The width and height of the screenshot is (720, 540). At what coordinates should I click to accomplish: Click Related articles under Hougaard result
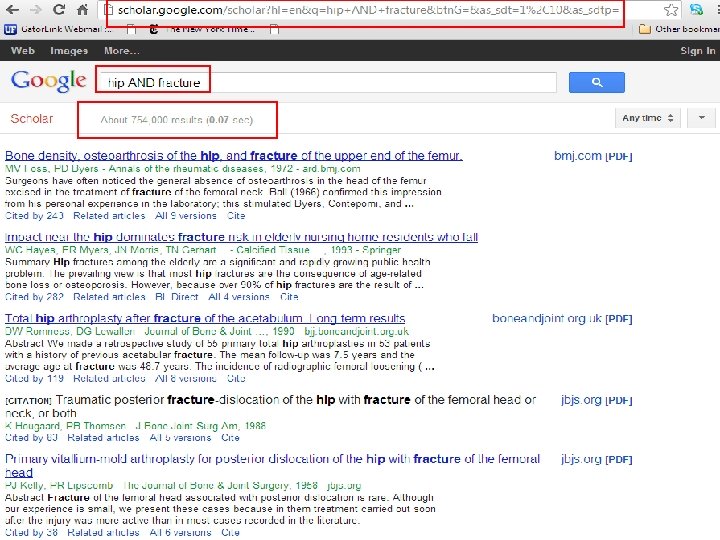(x=103, y=438)
